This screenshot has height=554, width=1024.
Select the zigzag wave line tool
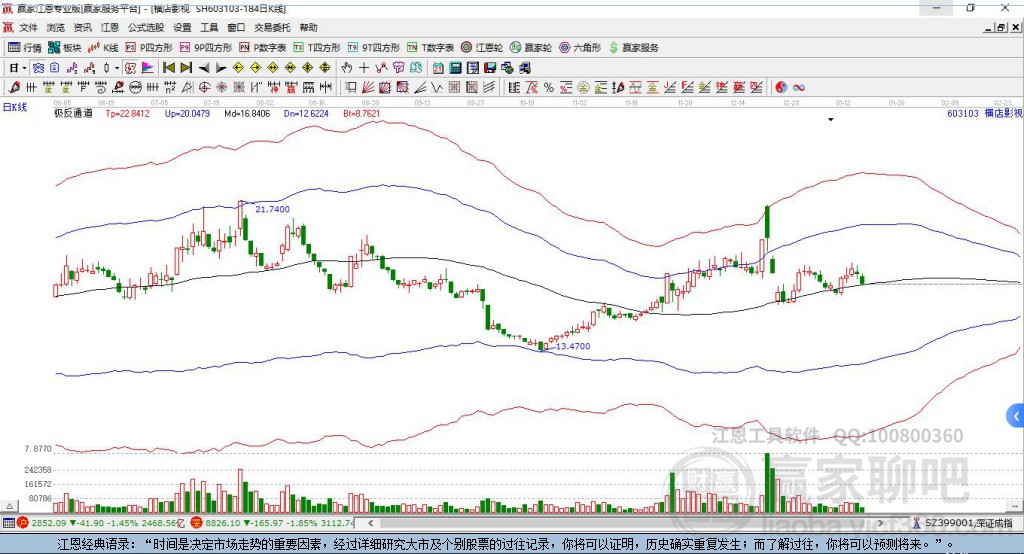pos(437,88)
